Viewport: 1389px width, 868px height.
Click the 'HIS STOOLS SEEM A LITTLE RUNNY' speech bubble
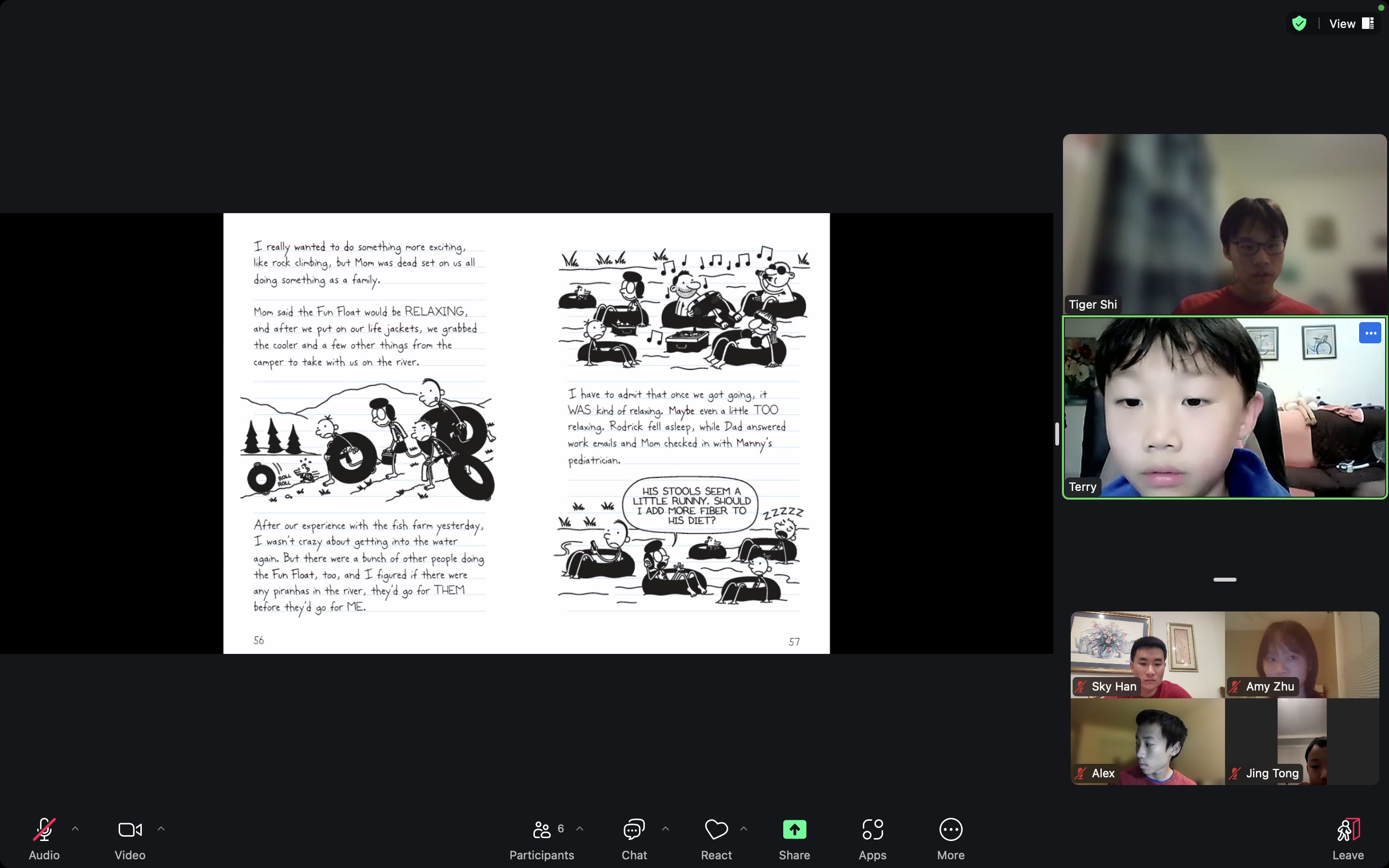(691, 505)
